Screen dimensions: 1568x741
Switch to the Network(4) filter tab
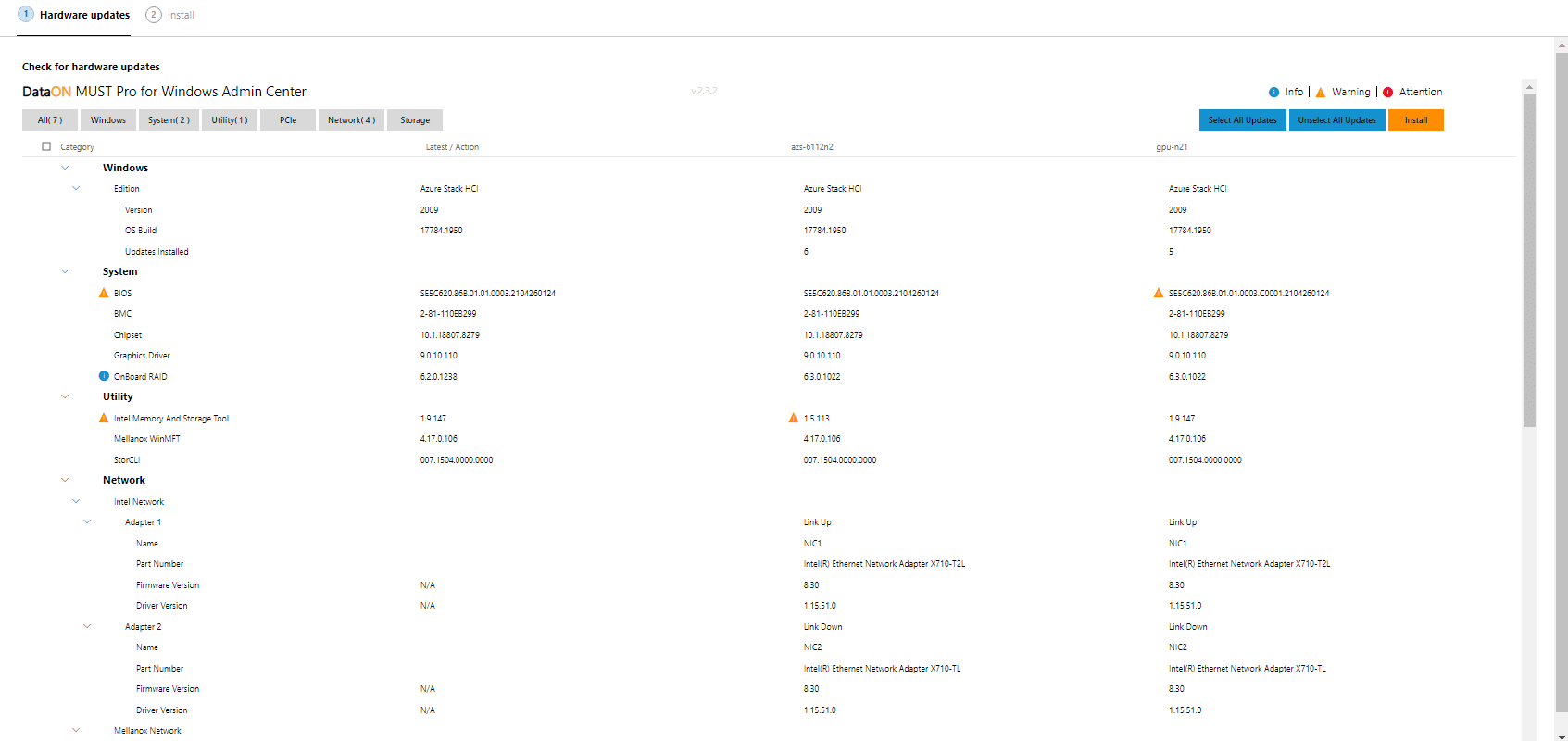pos(351,119)
